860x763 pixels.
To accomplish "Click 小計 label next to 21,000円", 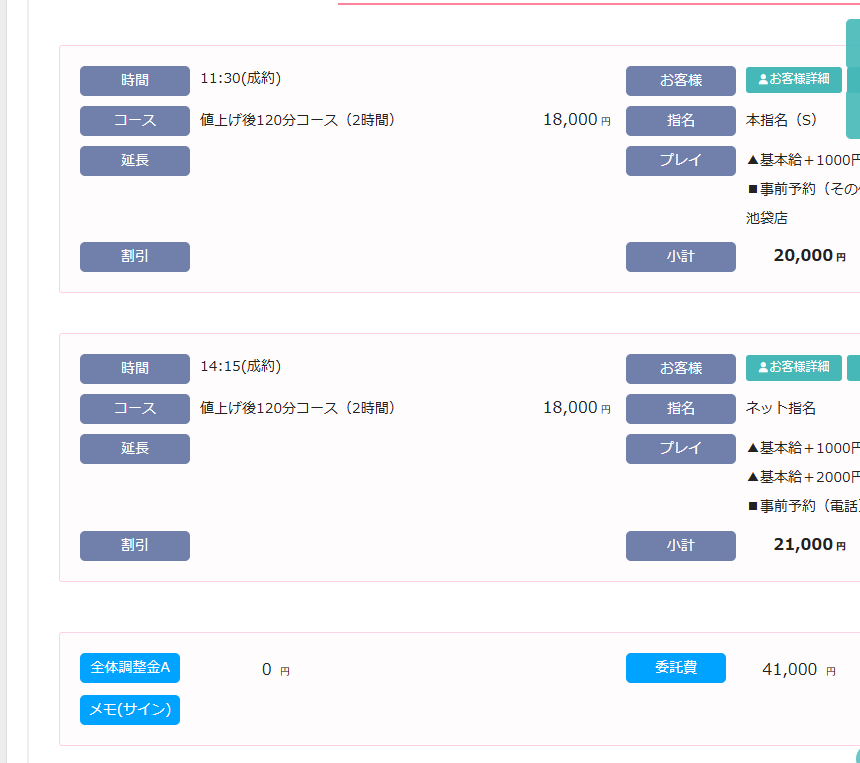I will coord(681,546).
